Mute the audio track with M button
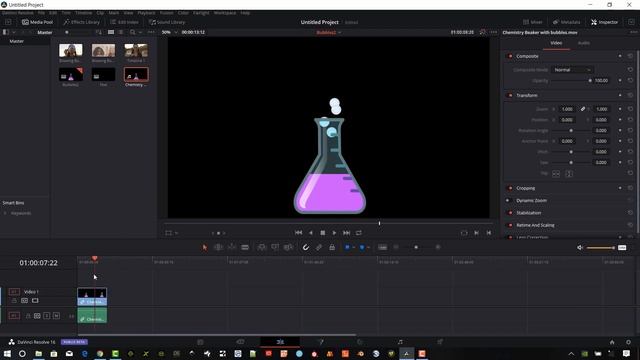The height and width of the screenshot is (360, 640). (56, 316)
